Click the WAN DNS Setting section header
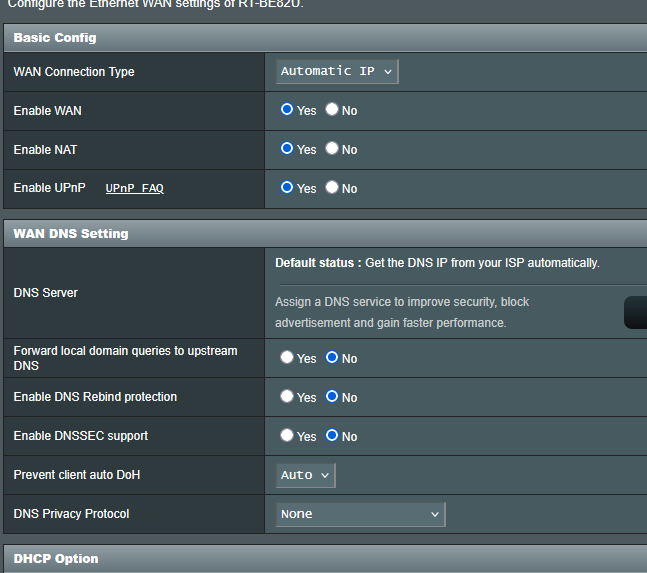Screen dimensions: 647x573 pyautogui.click(x=71, y=233)
